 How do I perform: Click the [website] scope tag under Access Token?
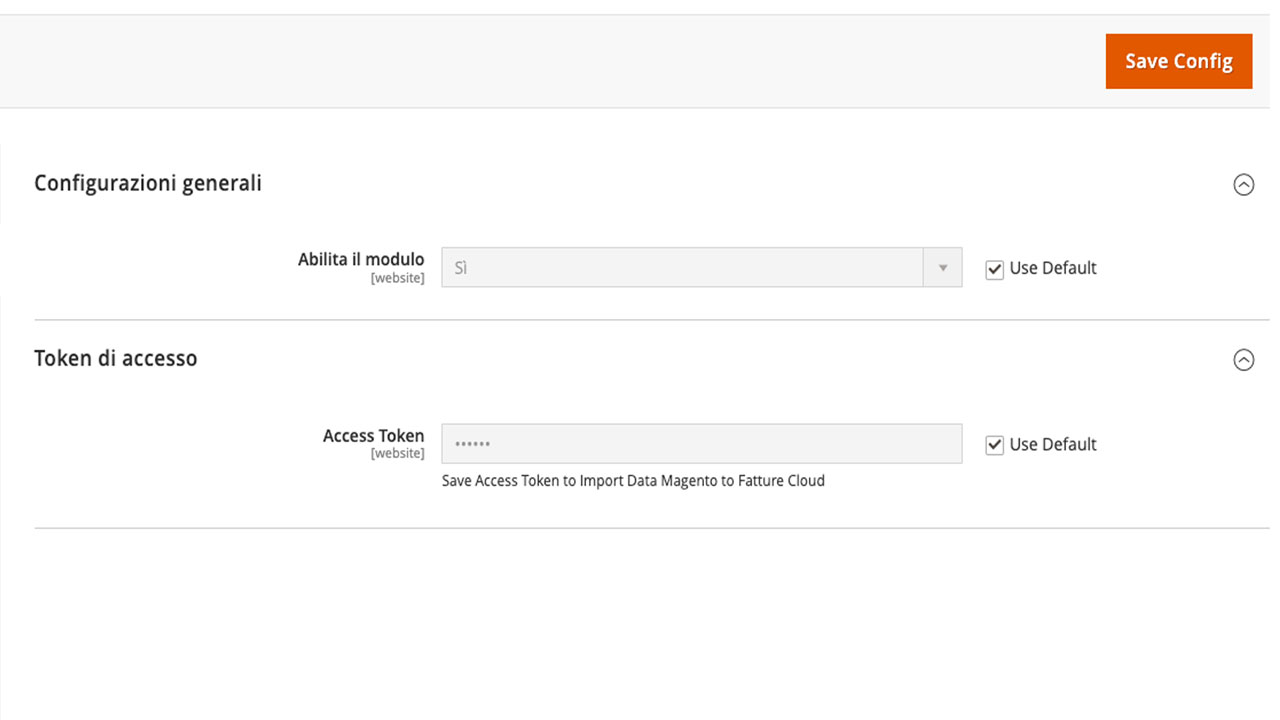[397, 454]
